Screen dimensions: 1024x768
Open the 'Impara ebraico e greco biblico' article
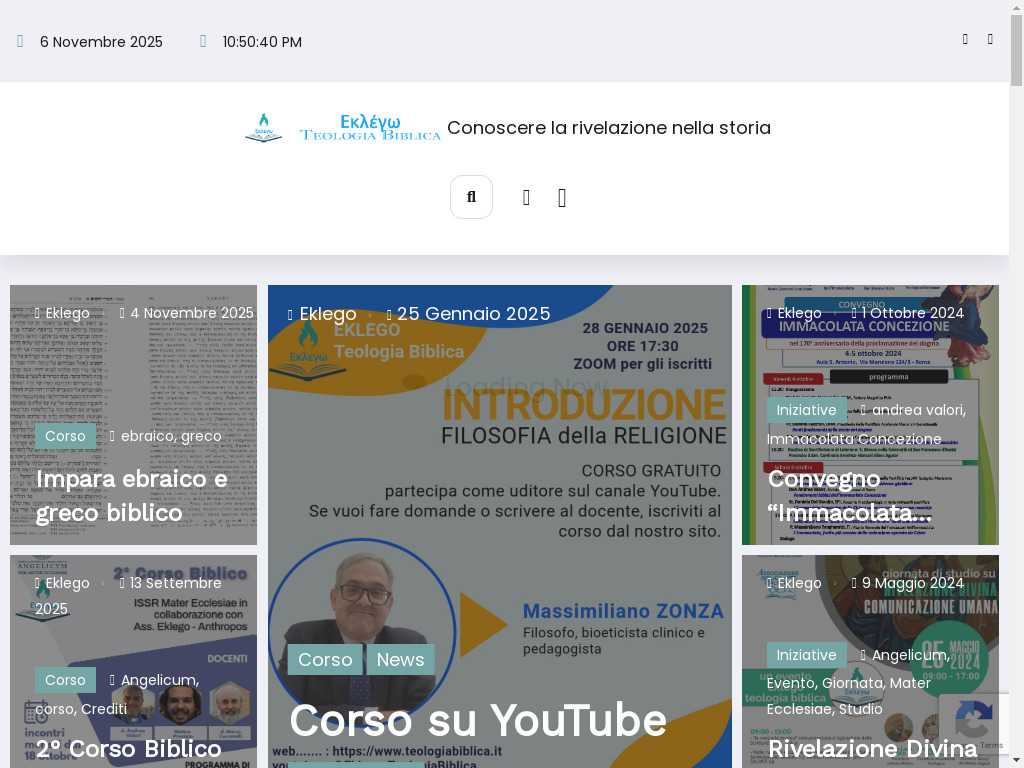pyautogui.click(x=132, y=496)
